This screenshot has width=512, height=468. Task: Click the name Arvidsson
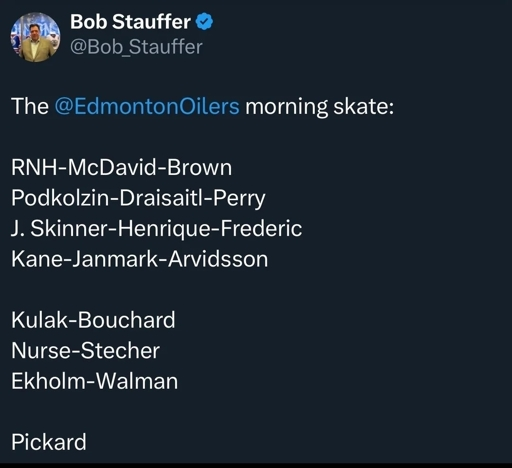pos(218,259)
